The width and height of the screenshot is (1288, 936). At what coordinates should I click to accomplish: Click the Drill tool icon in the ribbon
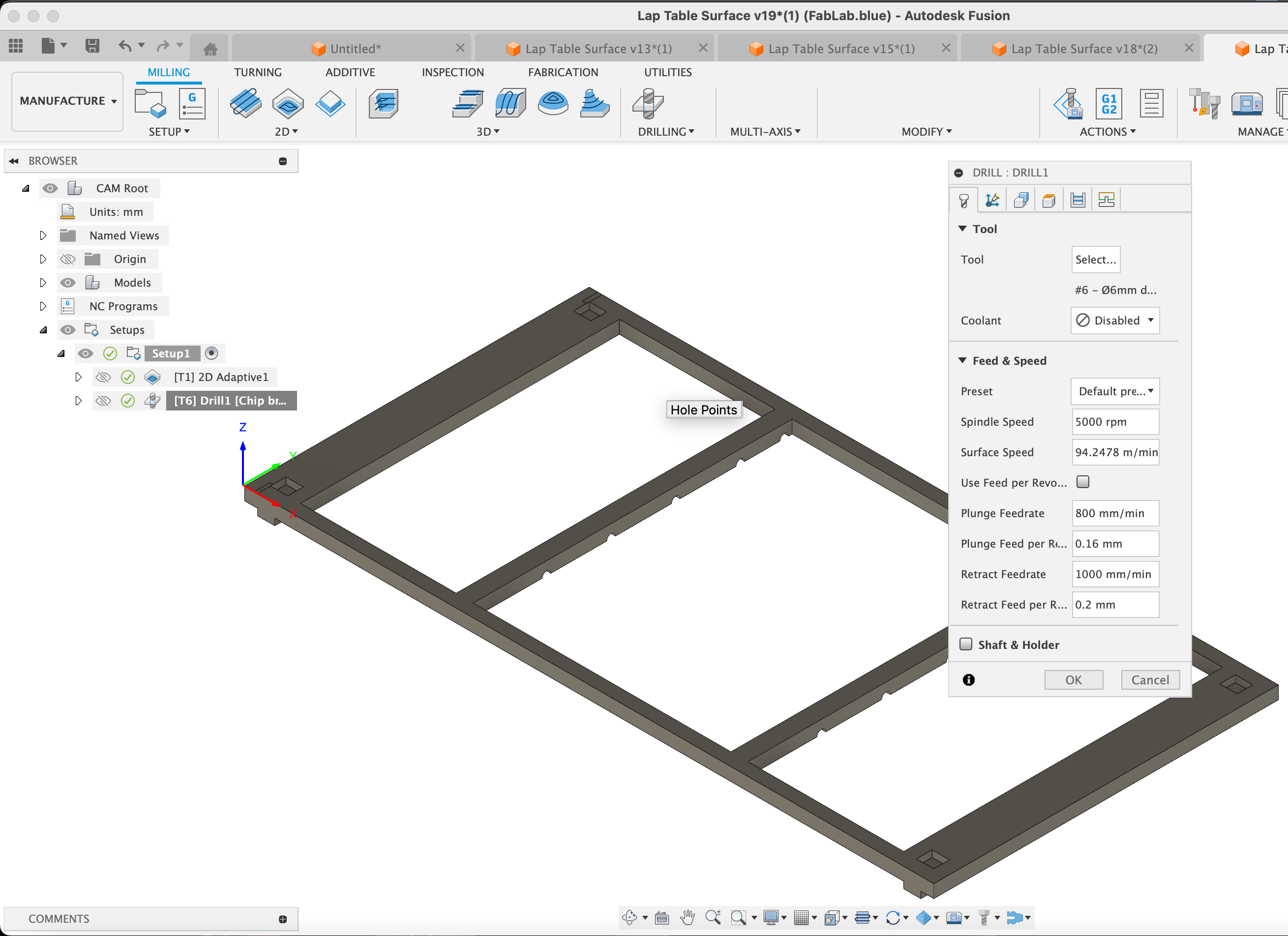(649, 103)
